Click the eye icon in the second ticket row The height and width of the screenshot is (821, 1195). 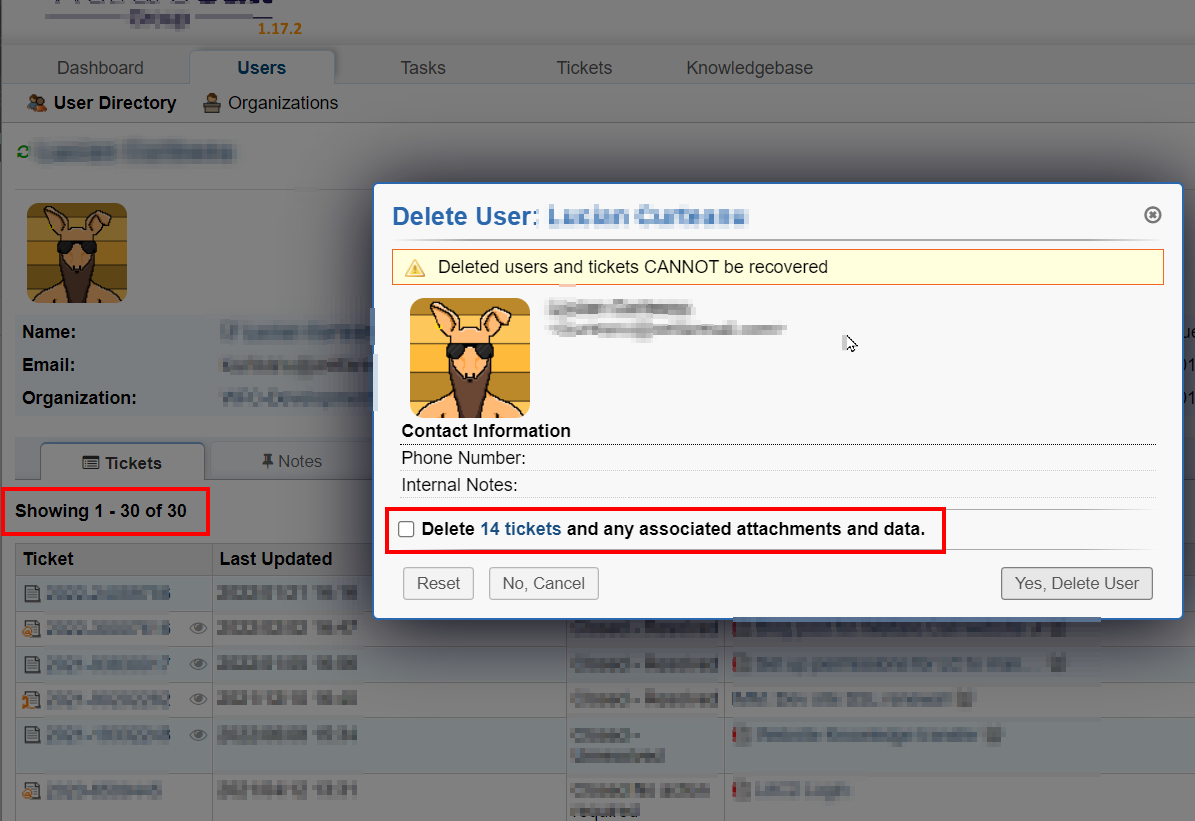[x=198, y=629]
